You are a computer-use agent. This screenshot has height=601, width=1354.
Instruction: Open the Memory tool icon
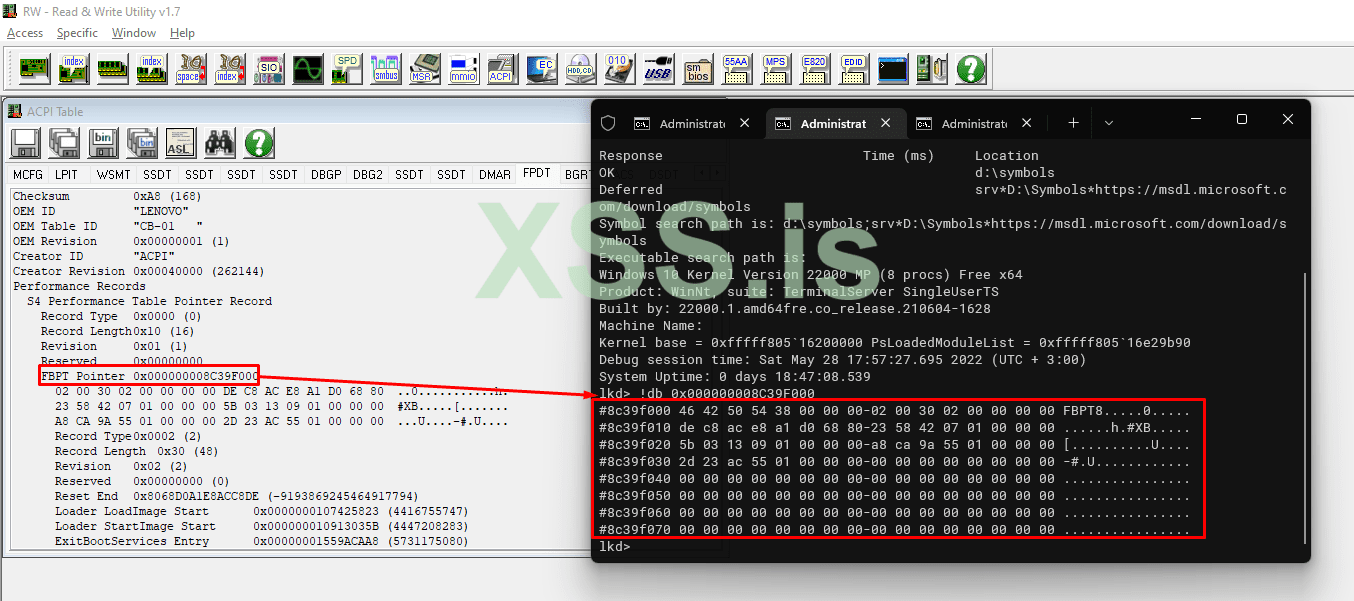tap(112, 69)
